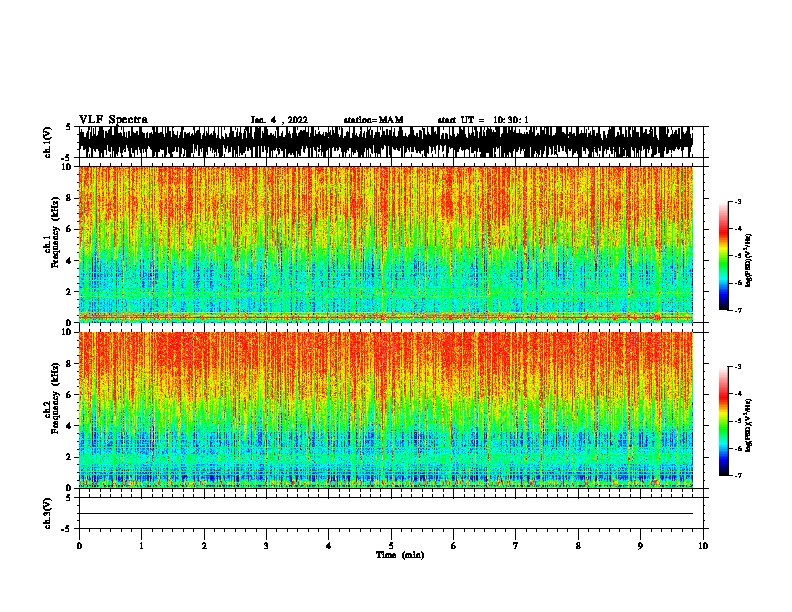Click the "ch.1(V)" axis label
This screenshot has height=612, width=792.
tap(48, 142)
